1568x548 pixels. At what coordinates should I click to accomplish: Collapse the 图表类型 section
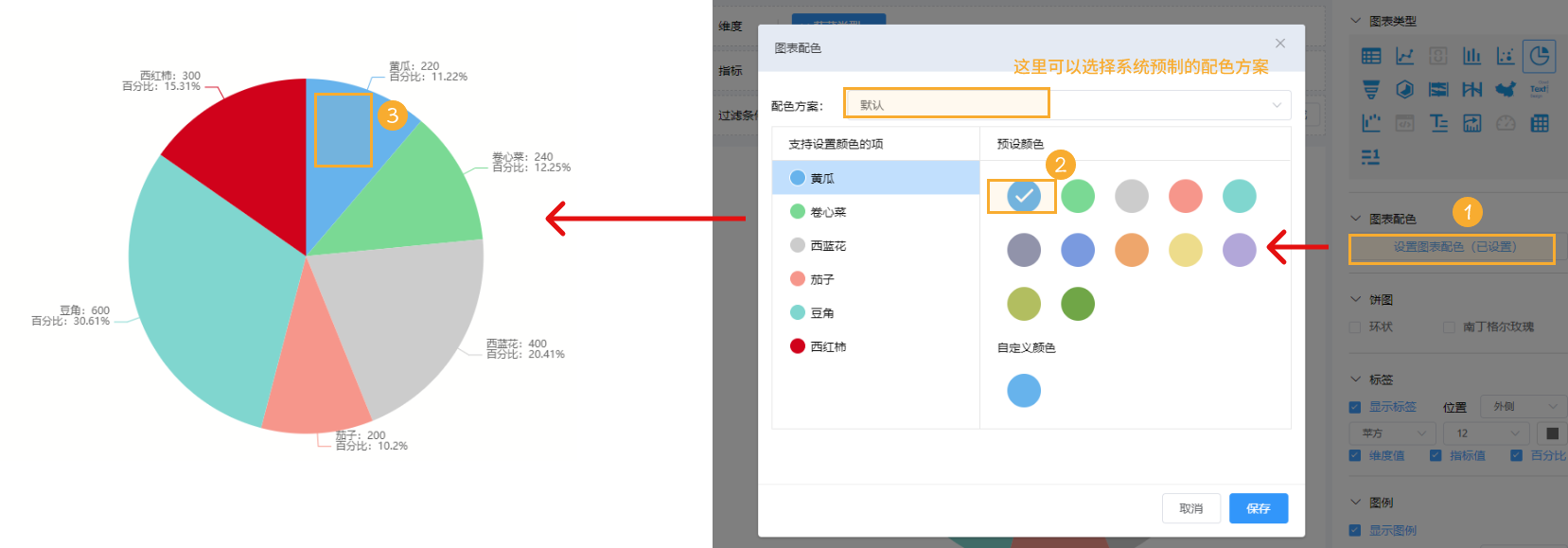pos(1355,21)
